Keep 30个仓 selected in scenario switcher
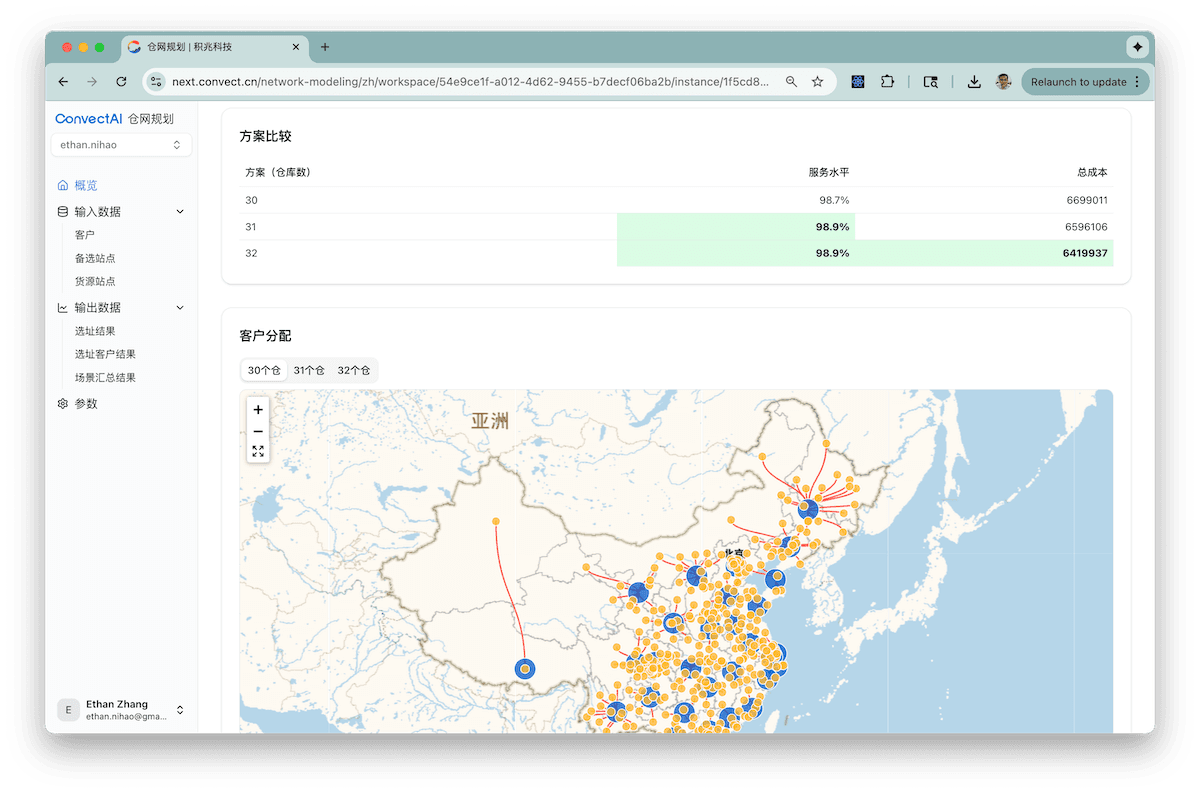Image resolution: width=1200 pixels, height=793 pixels. [x=263, y=370]
